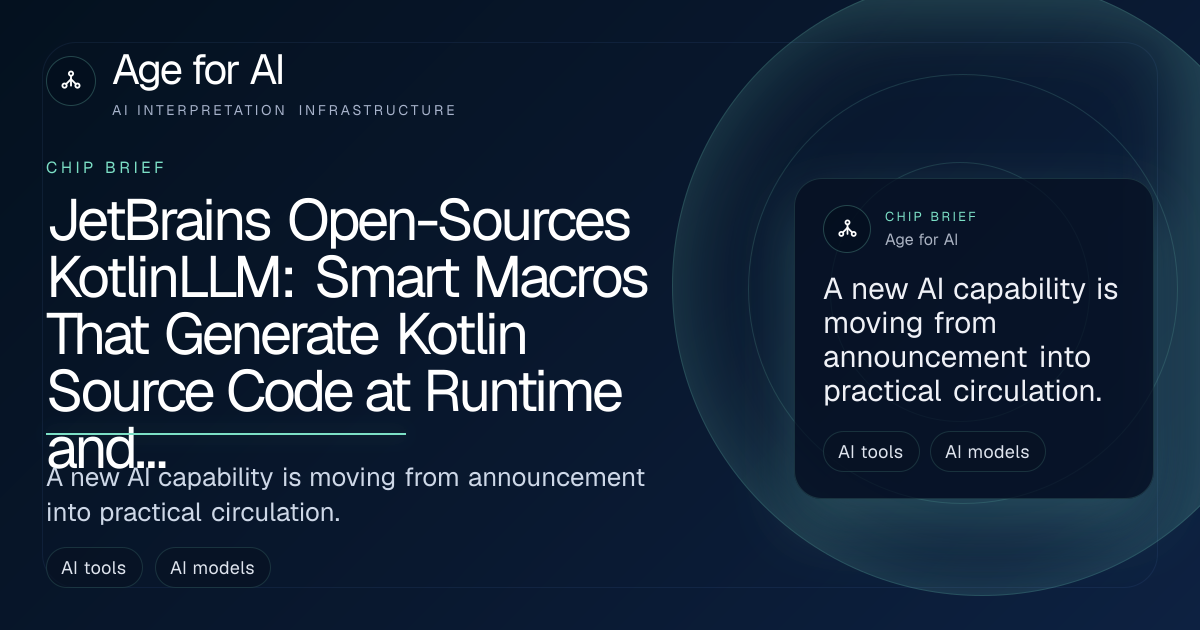Click the green 'CHIP BRIEF' label above headline
Screen dimensions: 1200x630
(x=106, y=168)
